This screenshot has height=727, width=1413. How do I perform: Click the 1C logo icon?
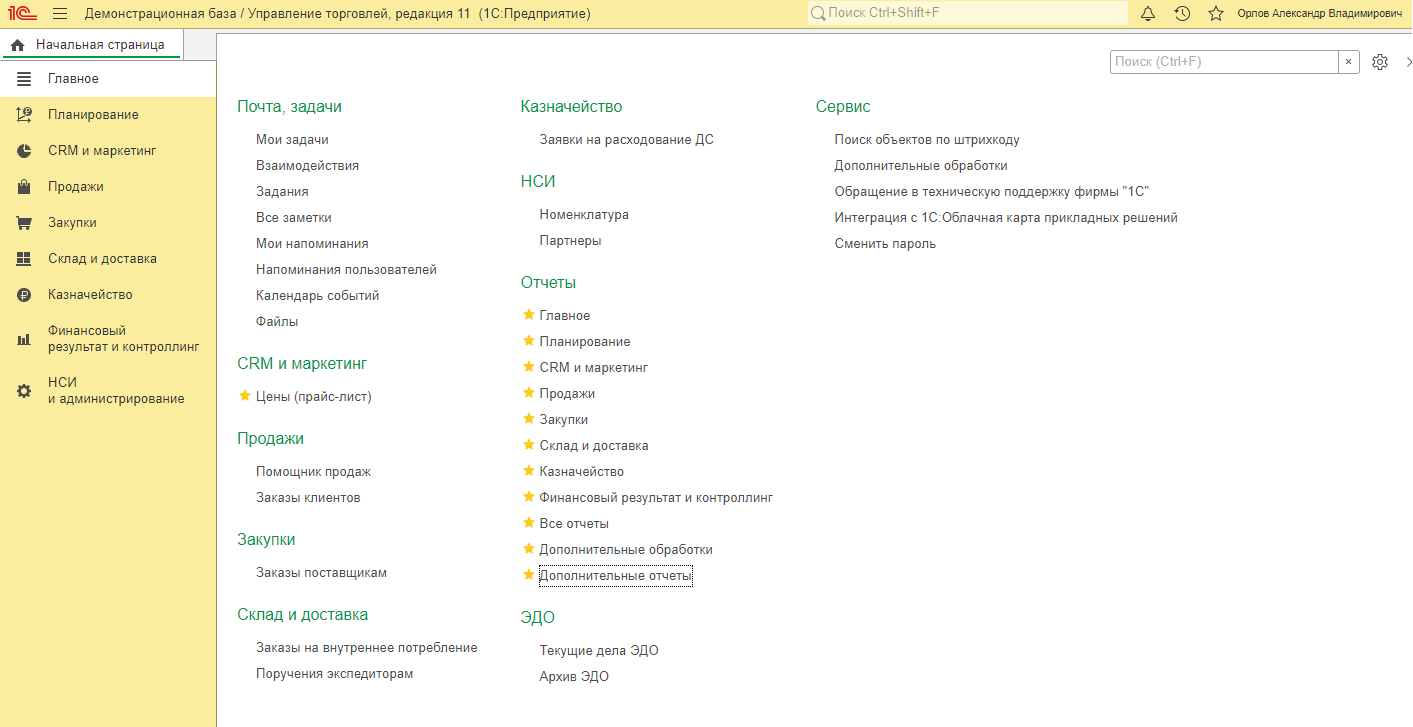click(x=20, y=14)
